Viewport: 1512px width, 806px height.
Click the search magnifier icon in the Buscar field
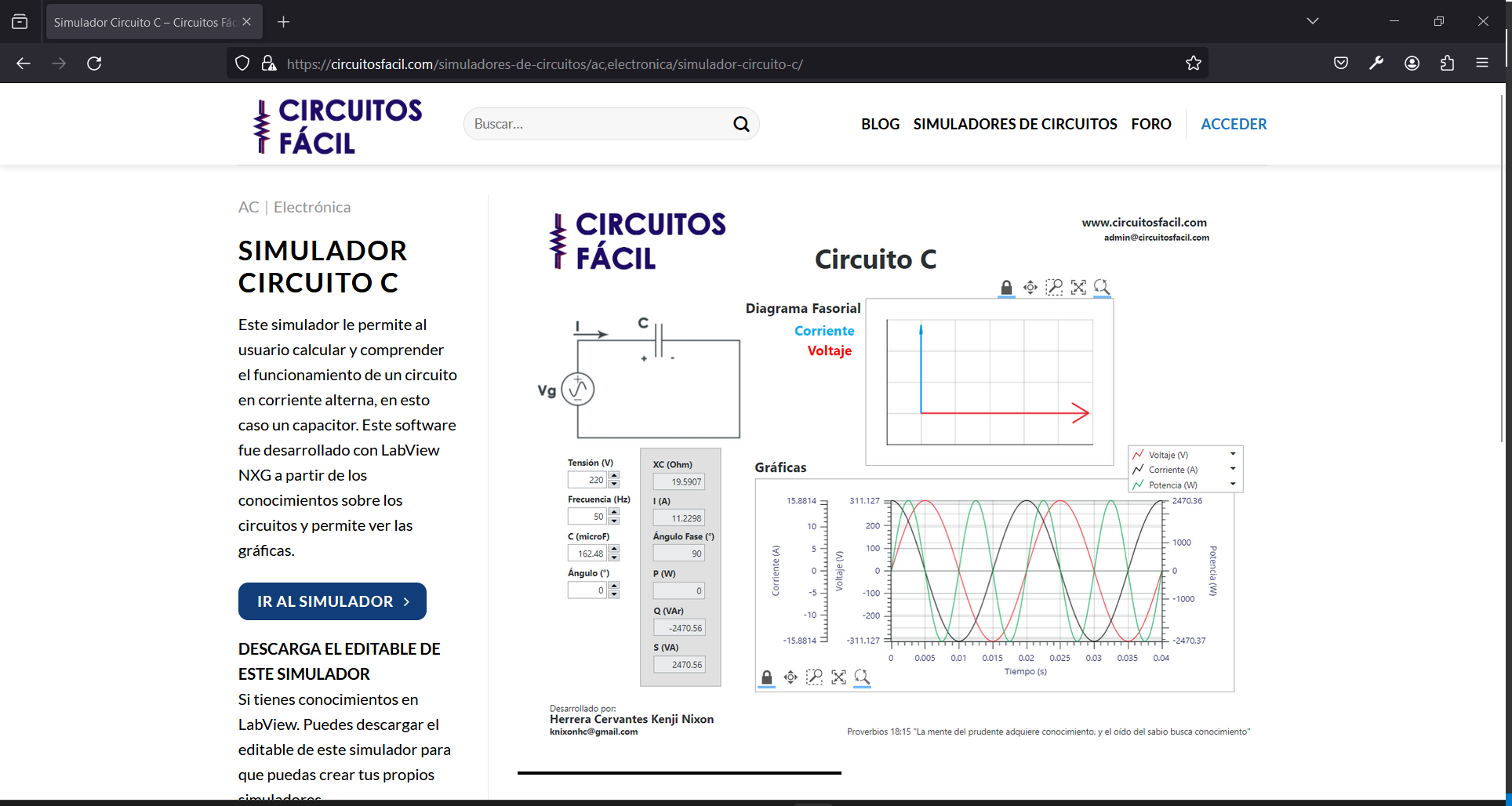point(741,124)
